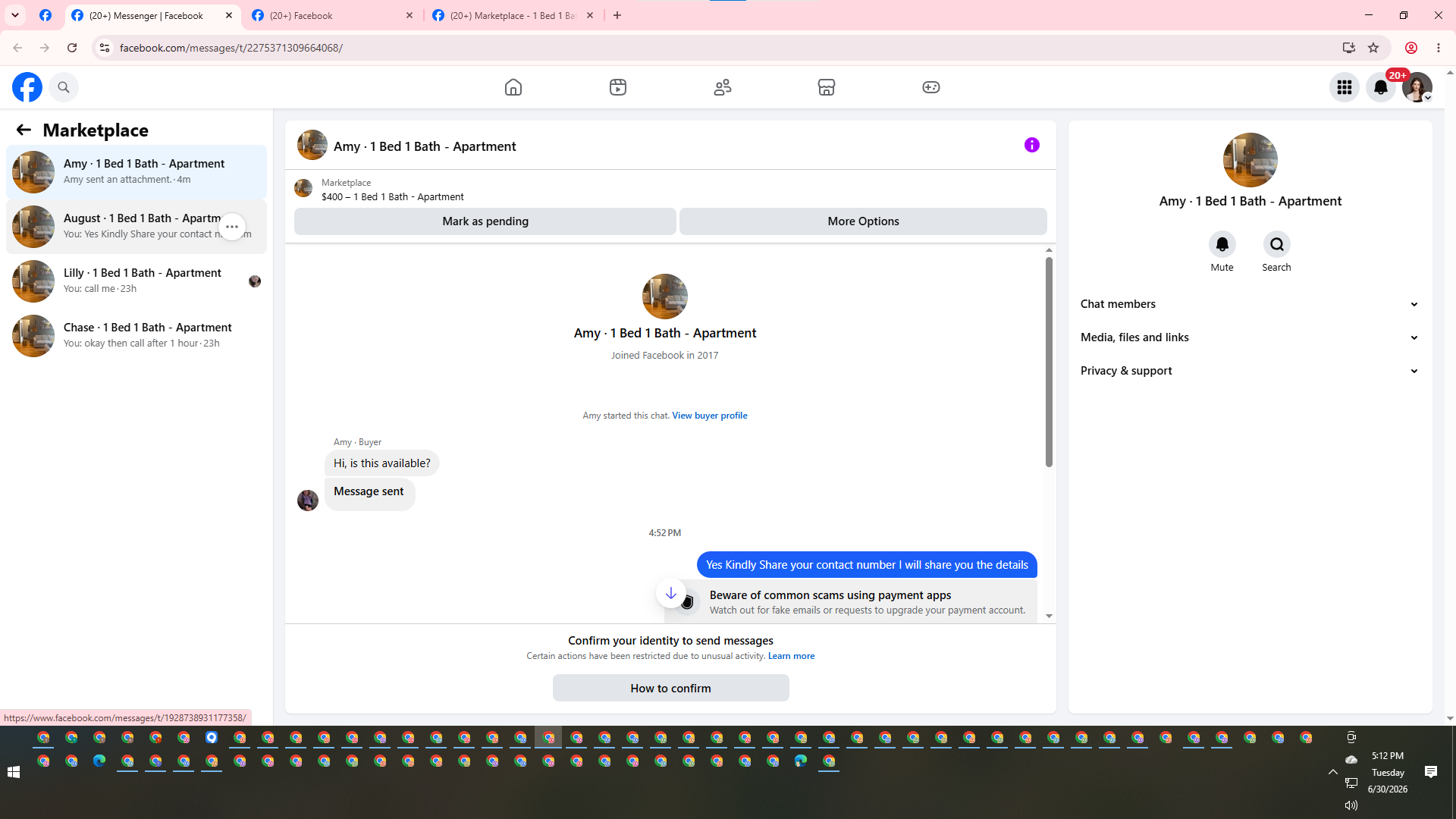This screenshot has height=819, width=1456.
Task: Open Chrome tab search dropdown
Action: [x=15, y=15]
